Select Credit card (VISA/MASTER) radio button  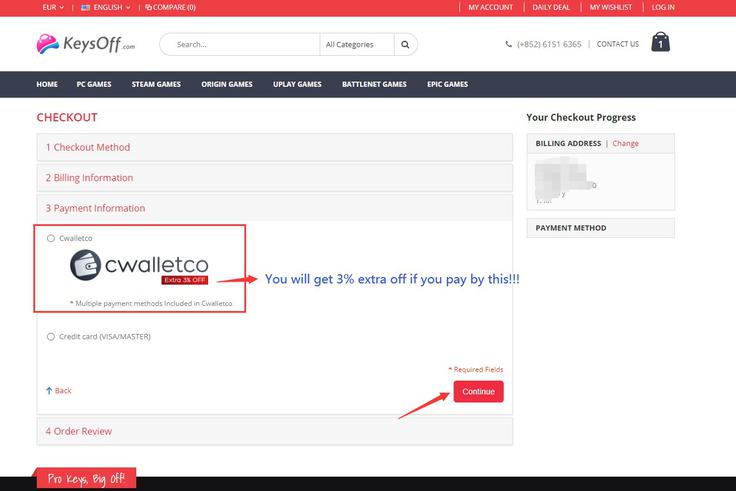(51, 337)
